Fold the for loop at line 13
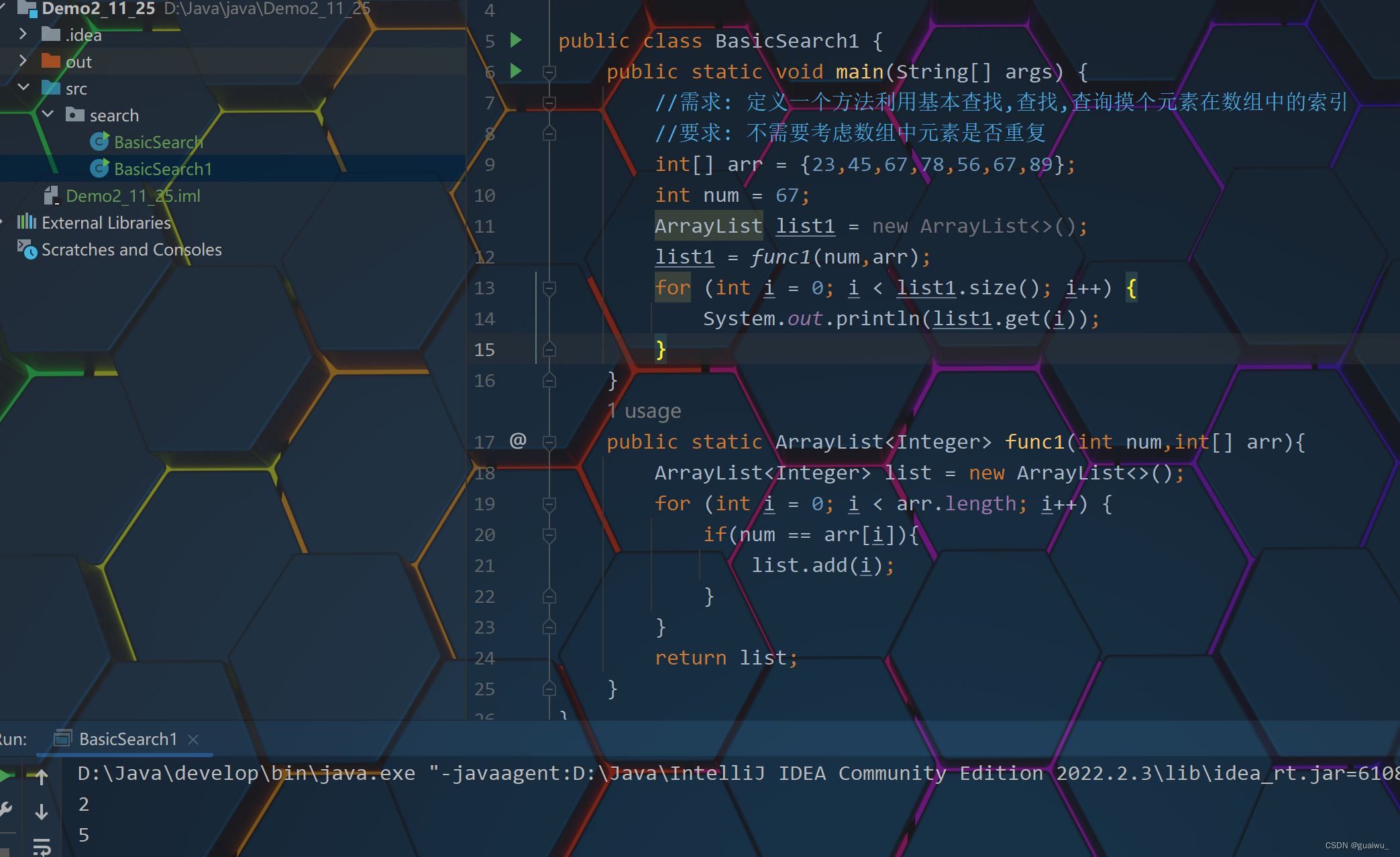Screen dimensions: 1400x857 point(549,288)
